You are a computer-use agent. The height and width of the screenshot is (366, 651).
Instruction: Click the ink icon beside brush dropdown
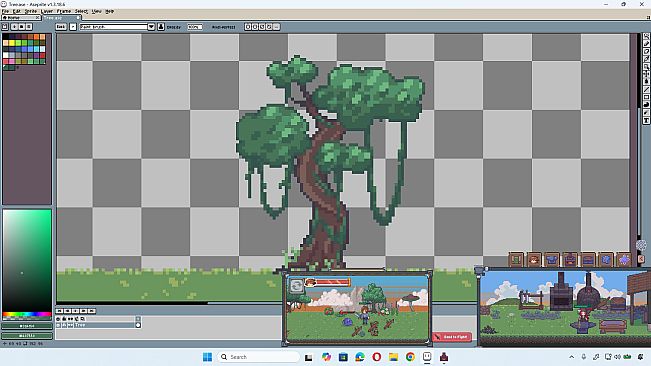(161, 27)
